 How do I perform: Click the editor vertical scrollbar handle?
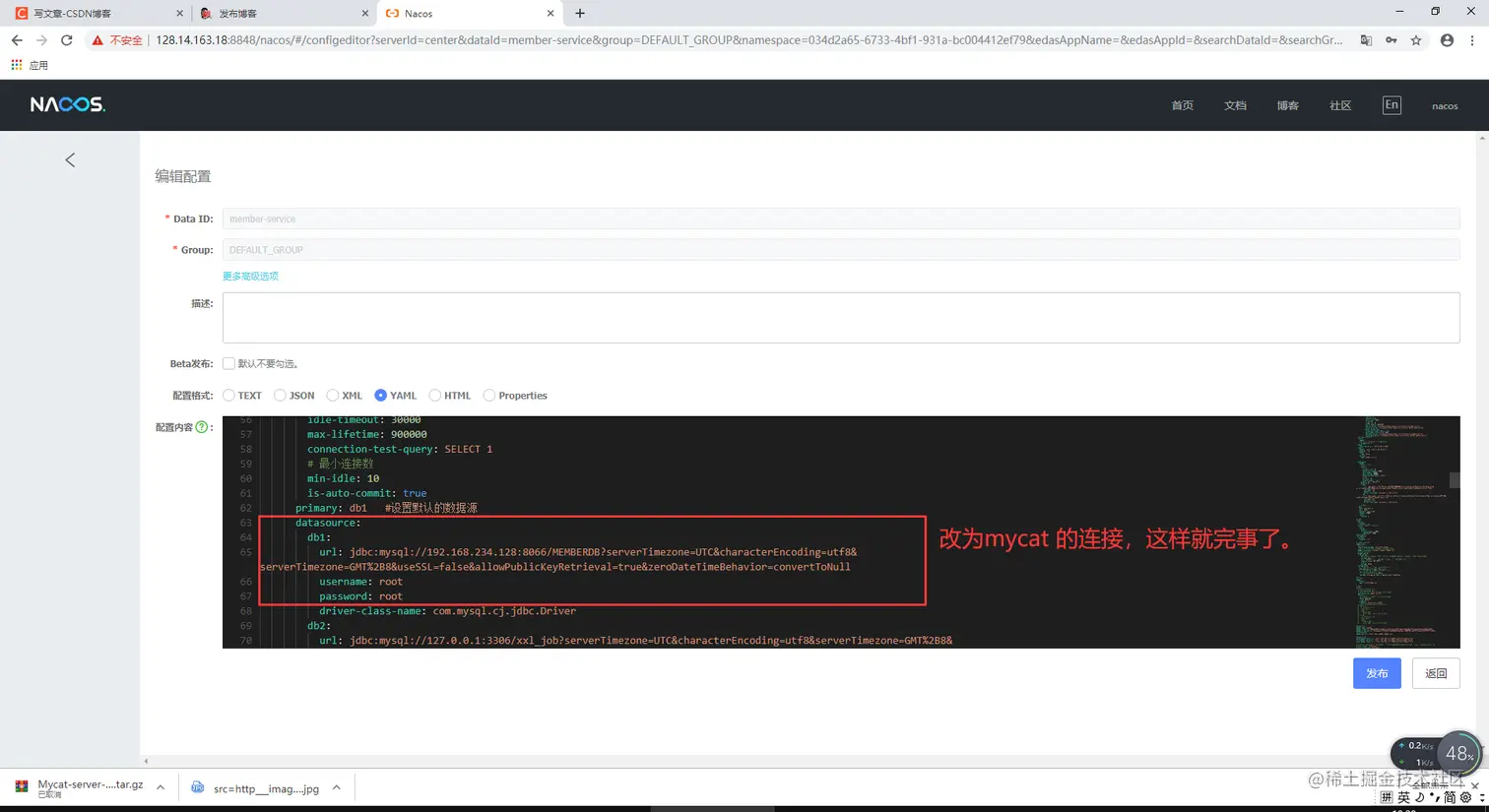pyautogui.click(x=1455, y=480)
